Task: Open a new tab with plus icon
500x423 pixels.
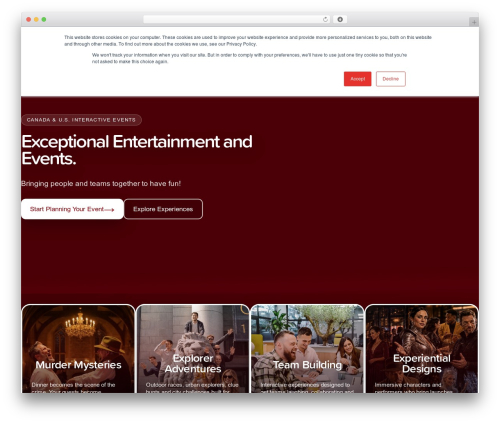Action: coord(474,22)
